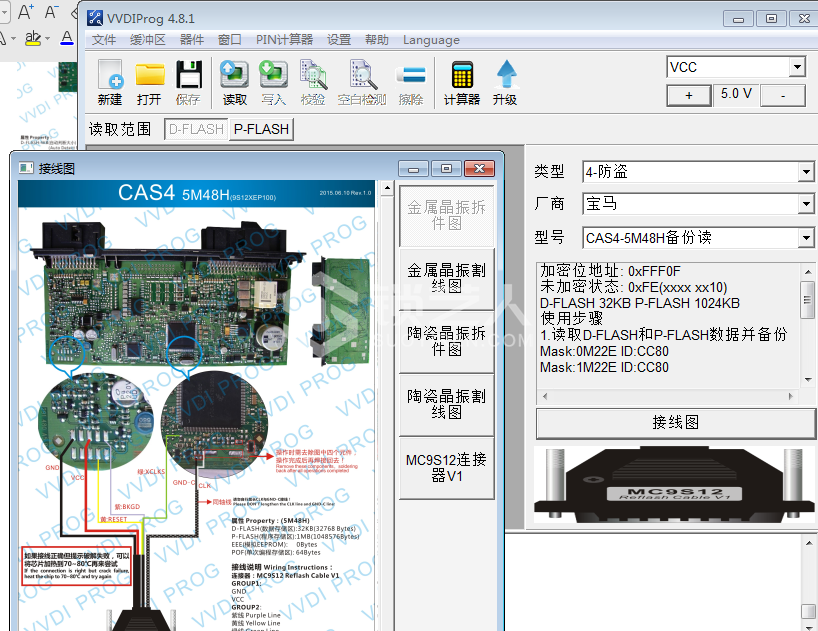The height and width of the screenshot is (631, 818).
Task: Click the VVDIProg application title icon
Action: pos(95,18)
